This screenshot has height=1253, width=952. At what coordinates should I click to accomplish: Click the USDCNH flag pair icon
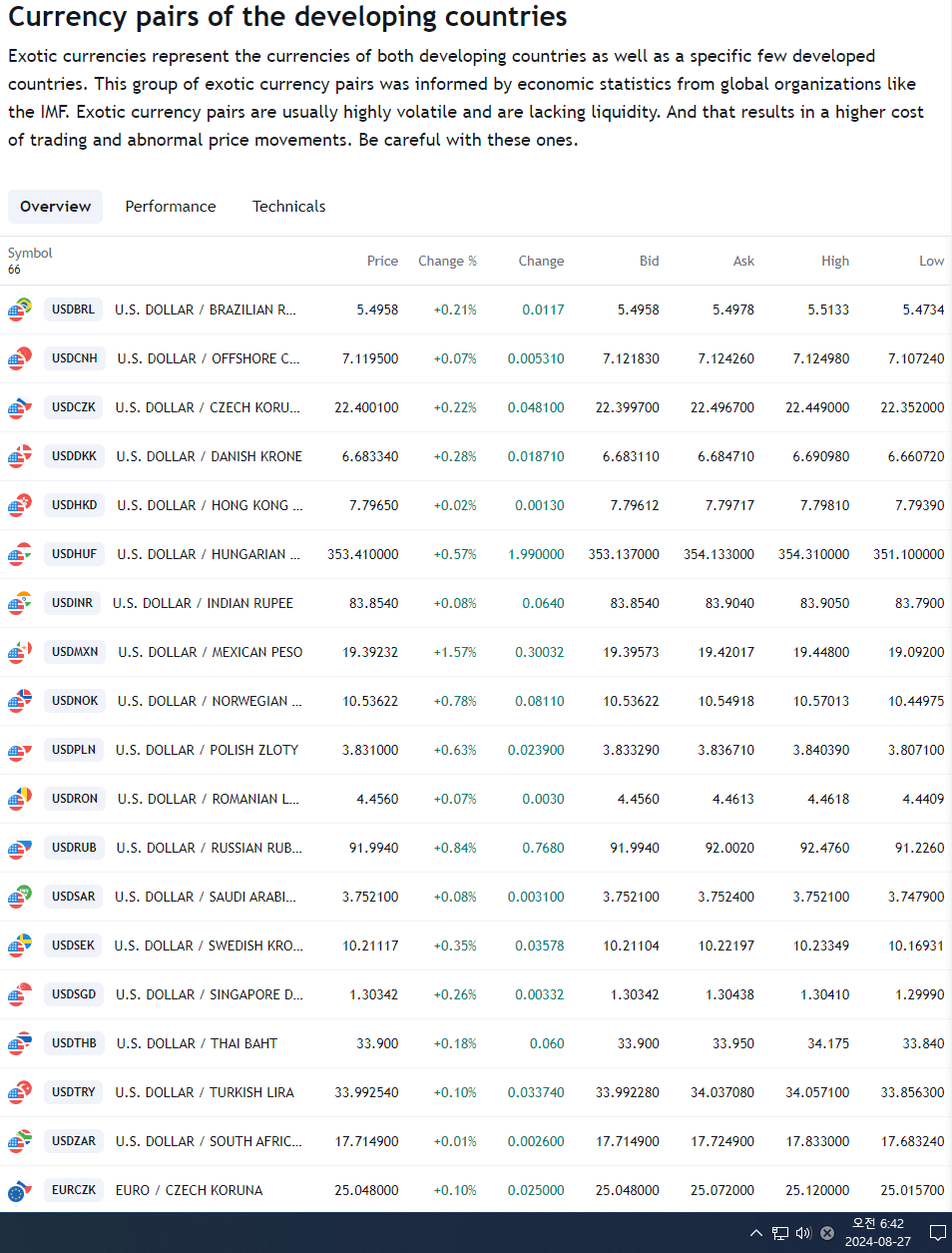click(x=20, y=358)
